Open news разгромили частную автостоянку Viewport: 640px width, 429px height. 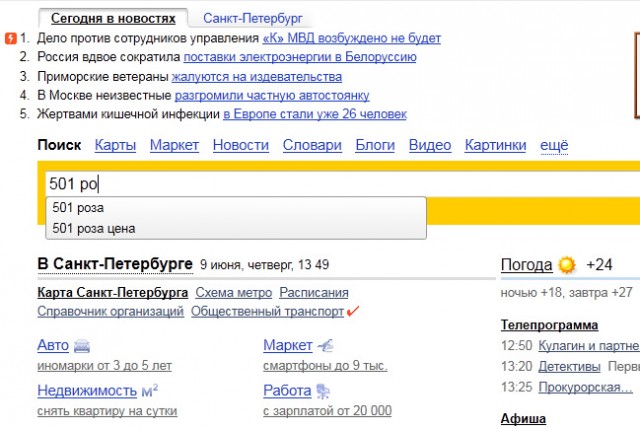click(x=272, y=96)
